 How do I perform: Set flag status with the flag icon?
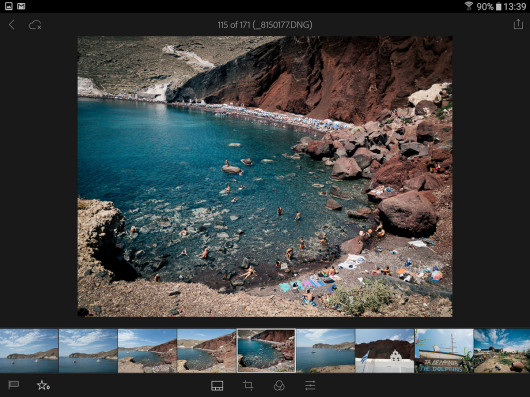(x=14, y=385)
